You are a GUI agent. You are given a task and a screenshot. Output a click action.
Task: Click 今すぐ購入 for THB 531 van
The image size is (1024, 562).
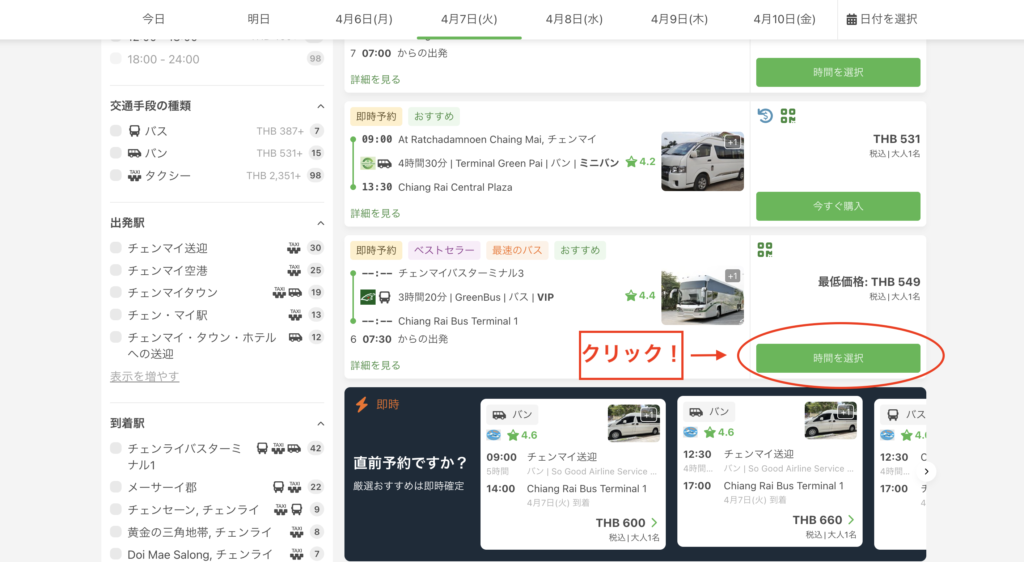coord(838,206)
